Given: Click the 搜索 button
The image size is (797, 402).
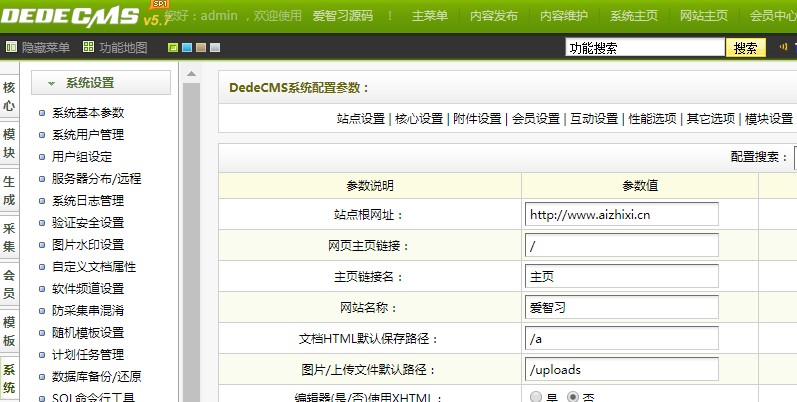Looking at the screenshot, I should (745, 48).
